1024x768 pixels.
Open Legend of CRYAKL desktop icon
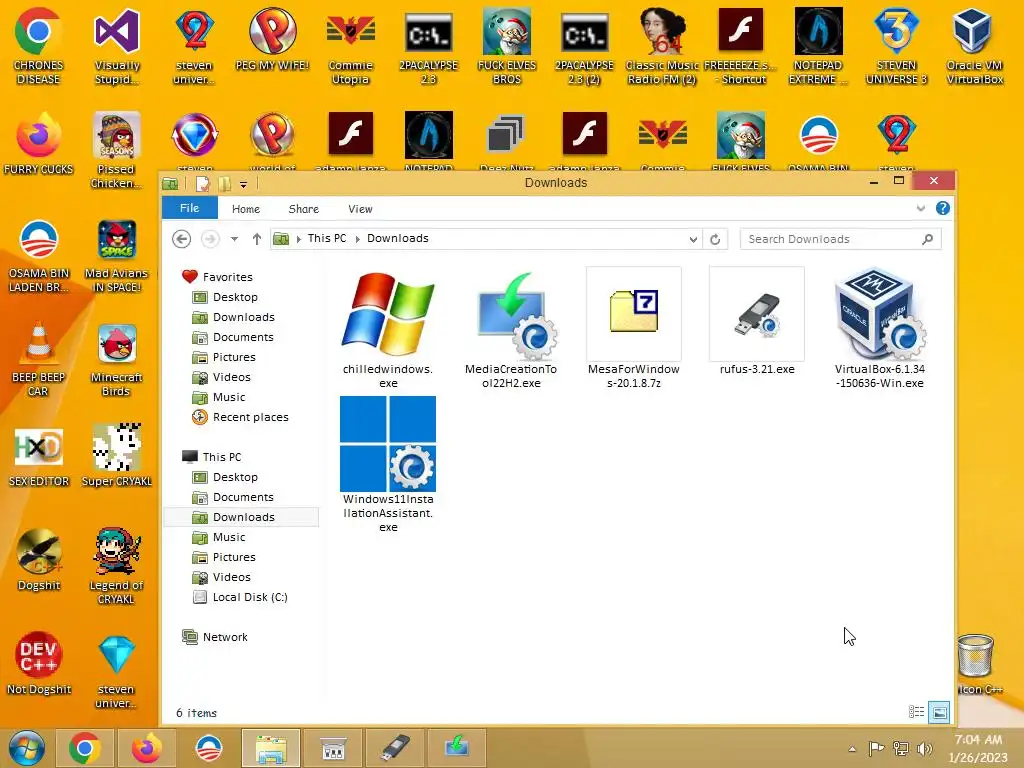click(x=116, y=566)
